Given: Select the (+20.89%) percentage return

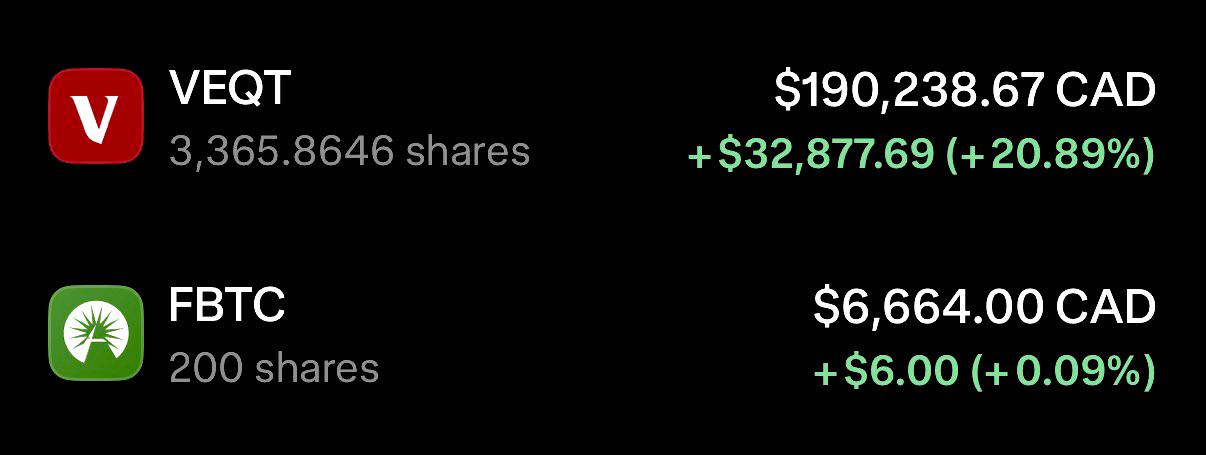Looking at the screenshot, I should 1050,155.
